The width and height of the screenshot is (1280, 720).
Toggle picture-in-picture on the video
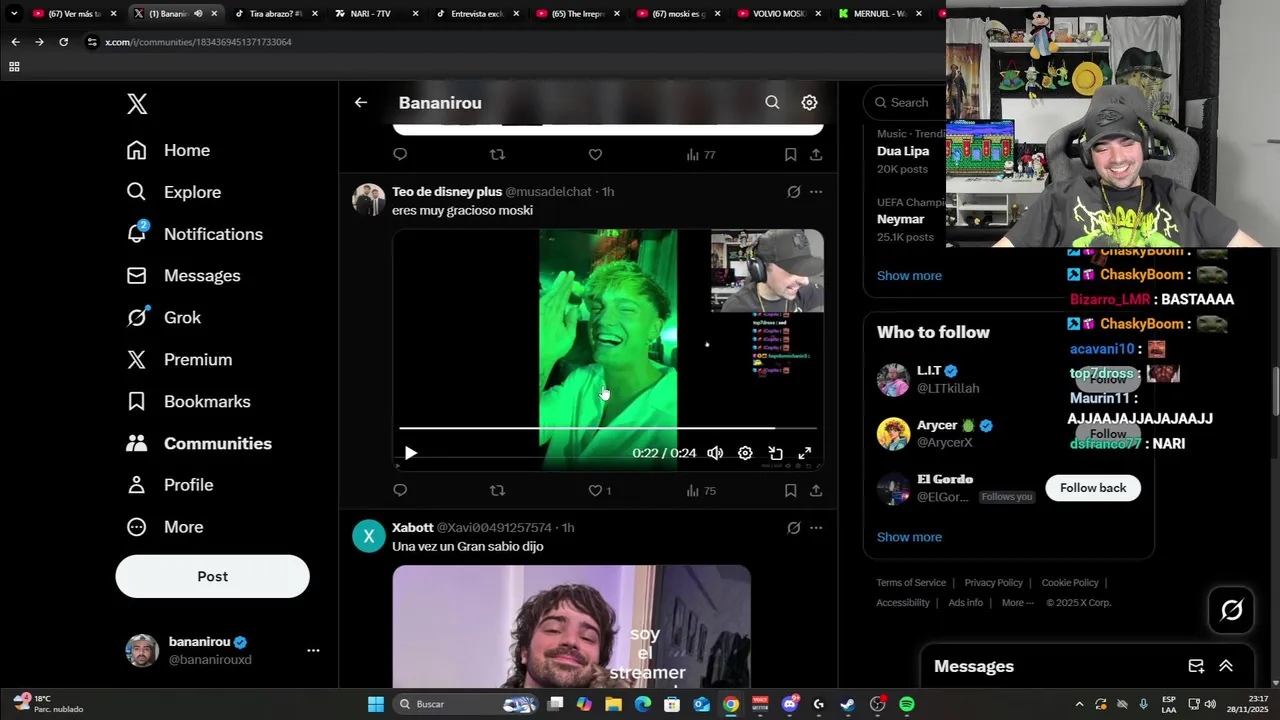tap(775, 453)
